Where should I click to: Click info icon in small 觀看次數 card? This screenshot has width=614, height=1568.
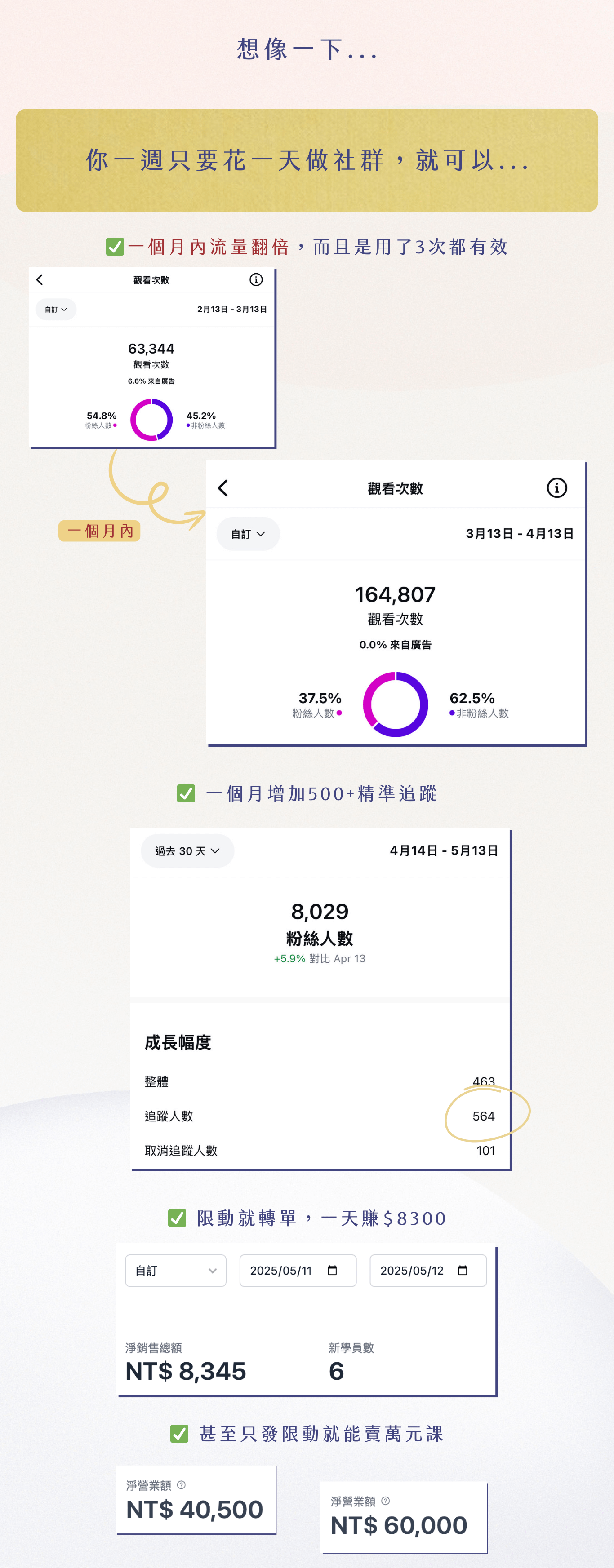[256, 279]
